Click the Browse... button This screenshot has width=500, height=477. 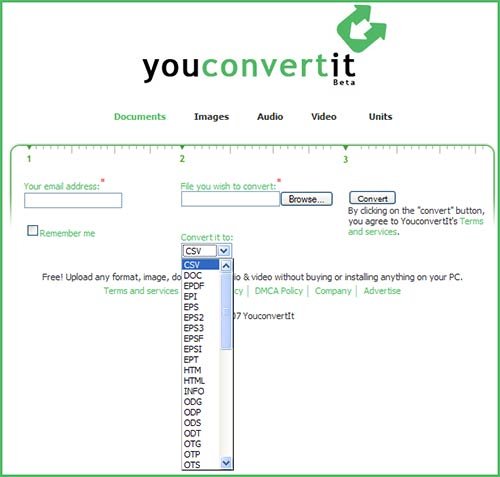point(307,199)
